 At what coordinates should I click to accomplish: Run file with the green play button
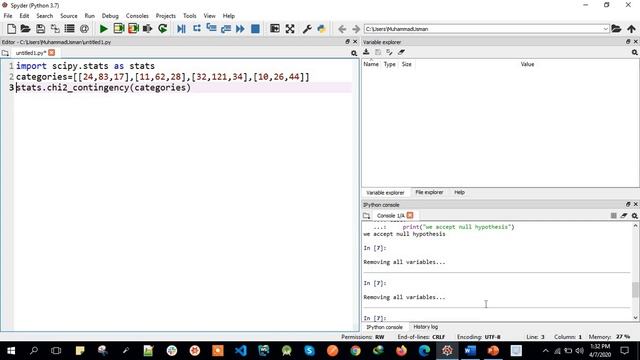[x=104, y=29]
